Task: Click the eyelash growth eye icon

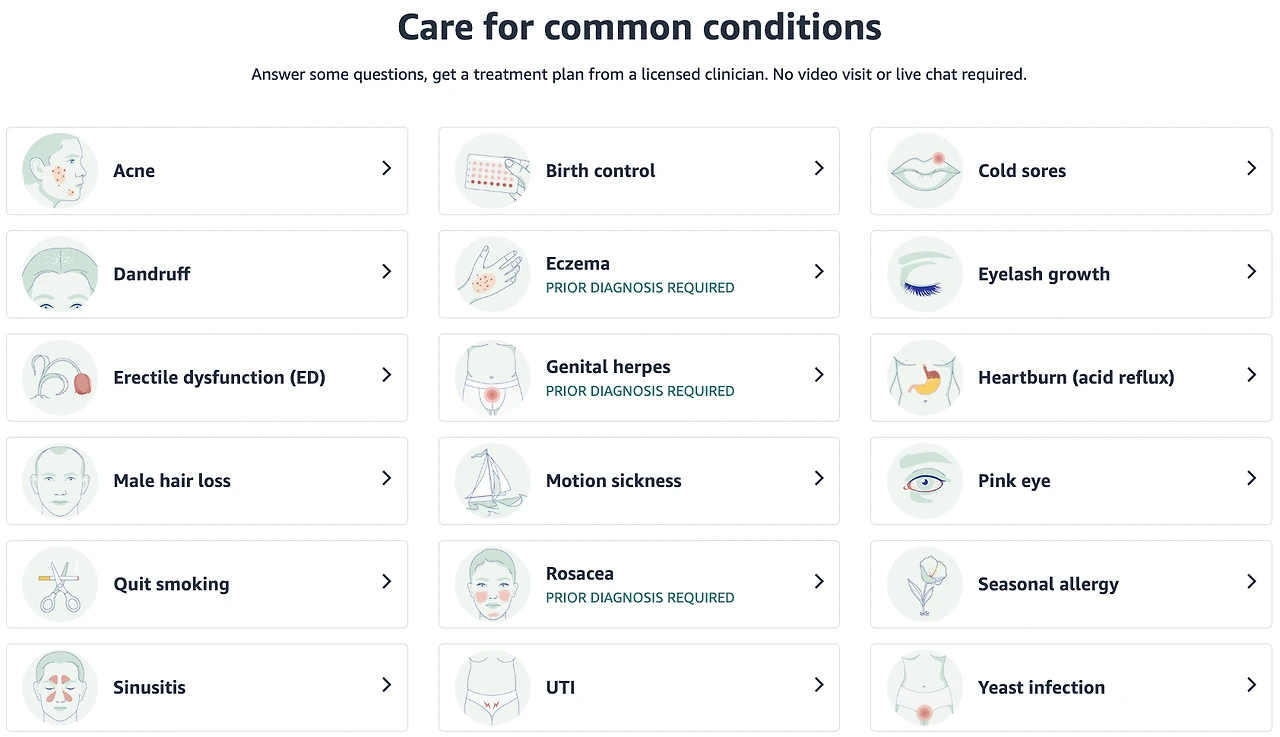Action: pos(925,274)
